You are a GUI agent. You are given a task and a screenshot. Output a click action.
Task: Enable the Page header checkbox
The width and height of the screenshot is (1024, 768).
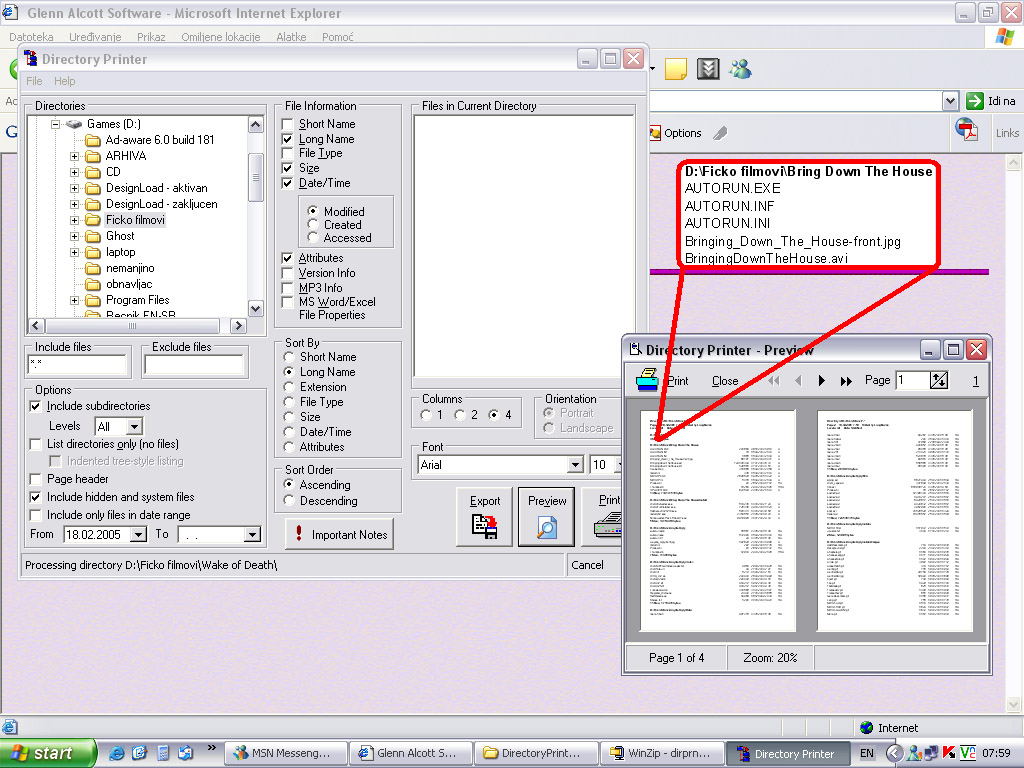[36, 479]
